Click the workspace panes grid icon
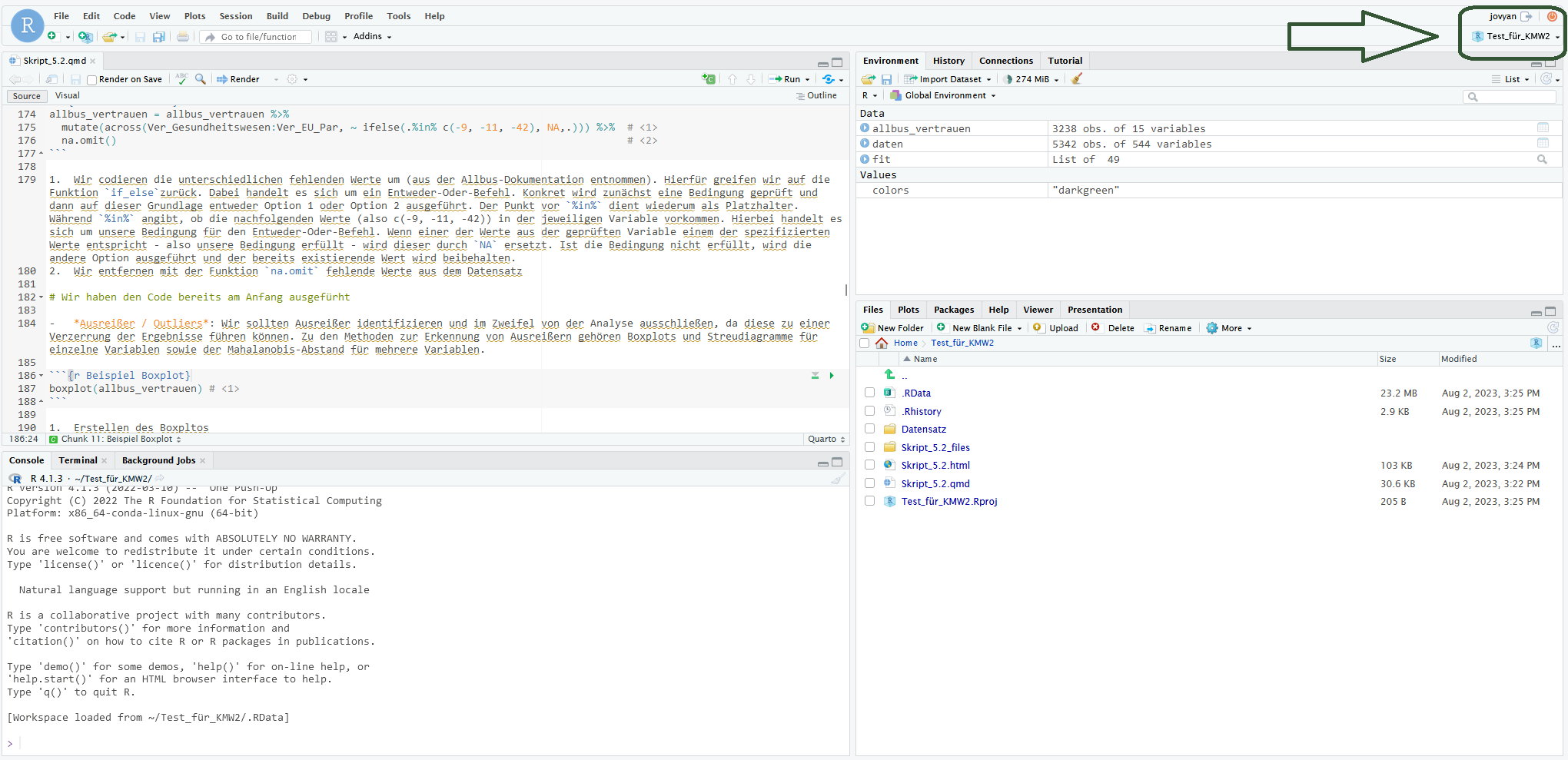Screen dimensions: 1568x760 pyautogui.click(x=331, y=36)
